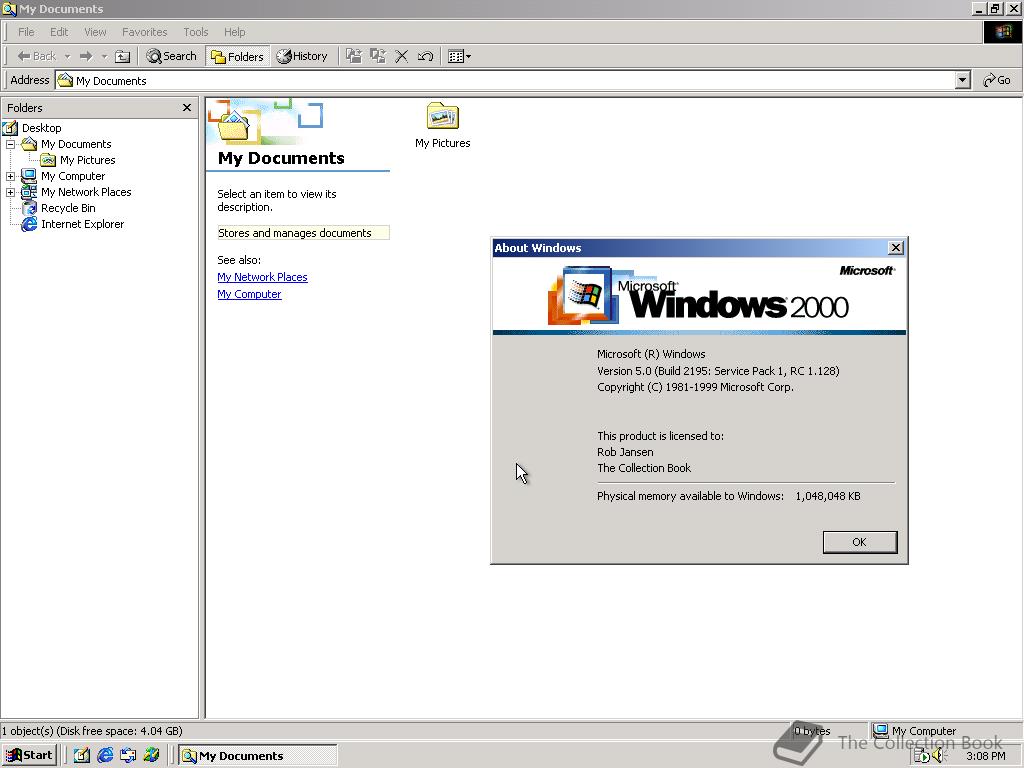Click My Documents taskbar button
This screenshot has width=1024, height=768.
pos(258,756)
